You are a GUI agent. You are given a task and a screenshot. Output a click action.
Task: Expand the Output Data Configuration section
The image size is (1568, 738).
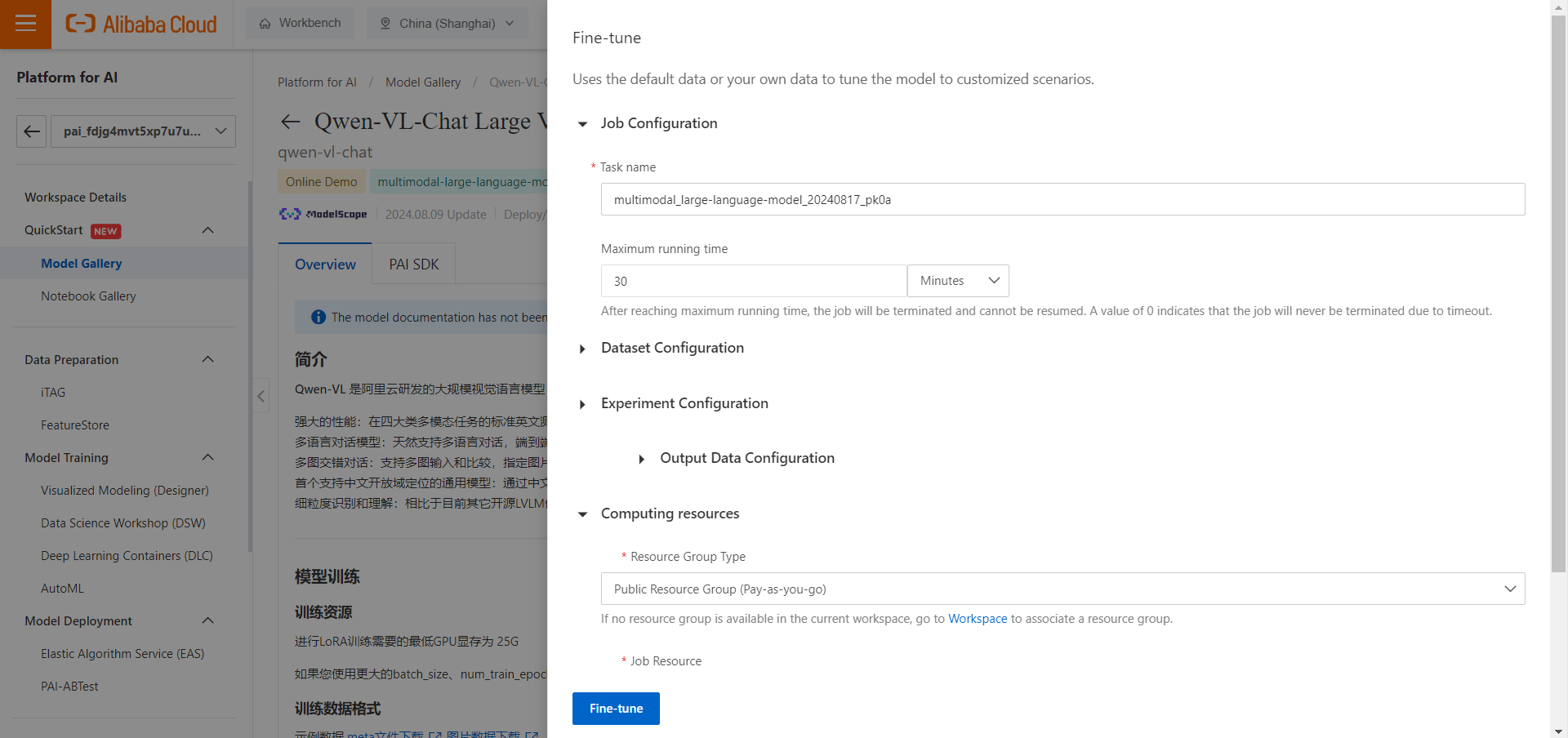(642, 459)
